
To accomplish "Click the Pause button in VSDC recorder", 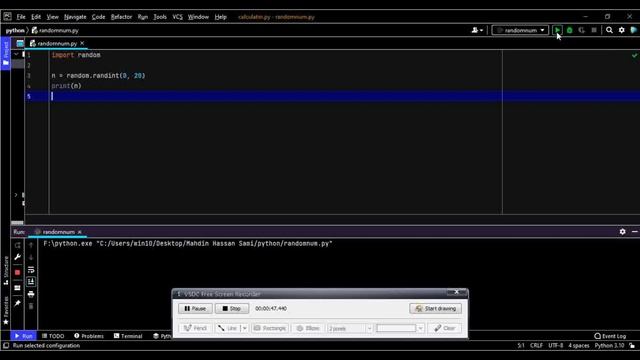I will coord(195,308).
